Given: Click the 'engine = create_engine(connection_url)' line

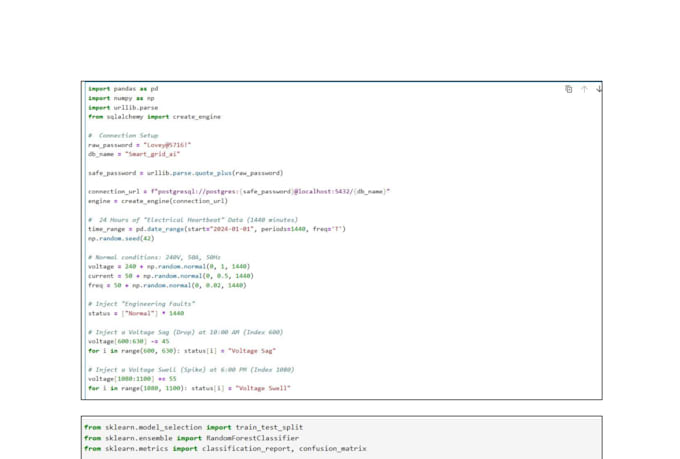Looking at the screenshot, I should tap(158, 201).
